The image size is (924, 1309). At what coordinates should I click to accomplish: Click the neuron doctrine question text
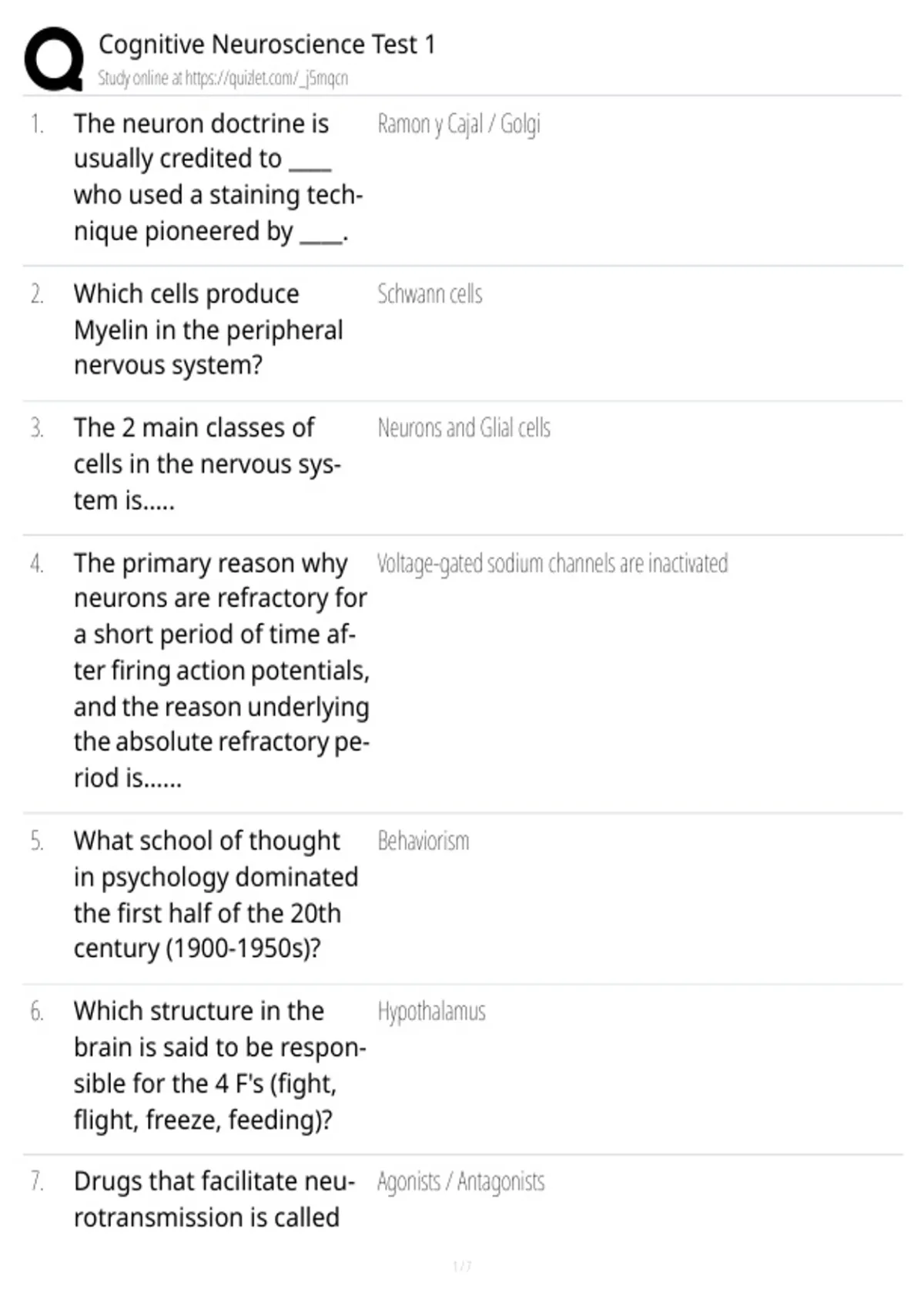pos(217,177)
